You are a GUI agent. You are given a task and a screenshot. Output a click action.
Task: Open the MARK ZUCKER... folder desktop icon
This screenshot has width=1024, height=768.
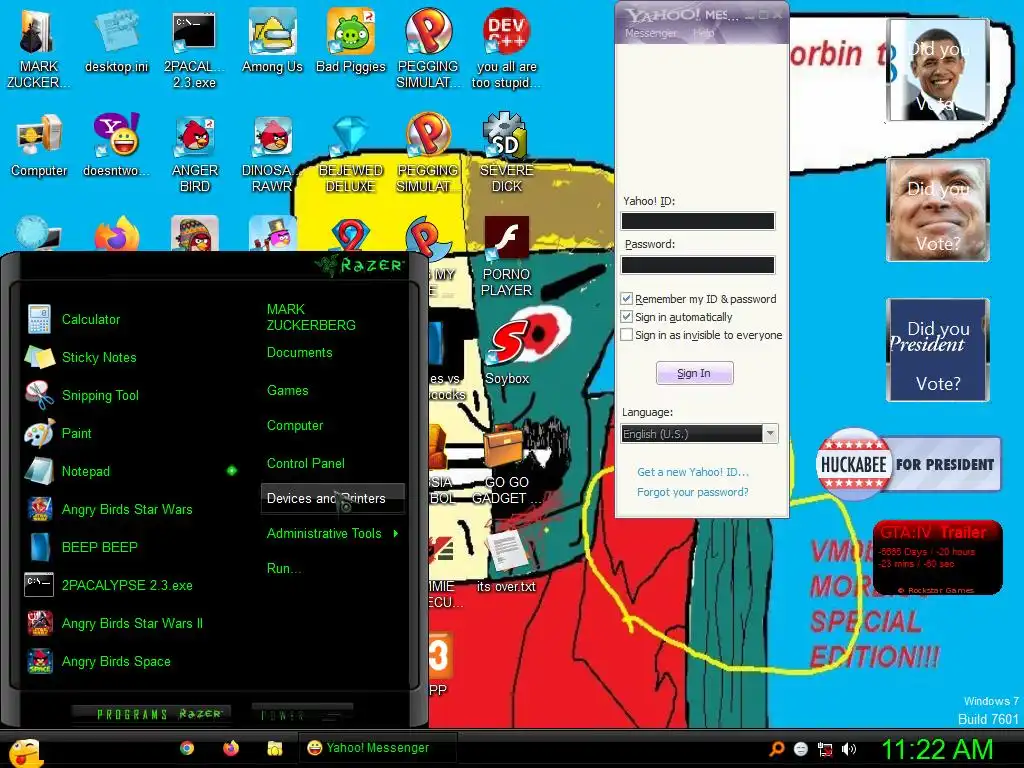tap(38, 49)
